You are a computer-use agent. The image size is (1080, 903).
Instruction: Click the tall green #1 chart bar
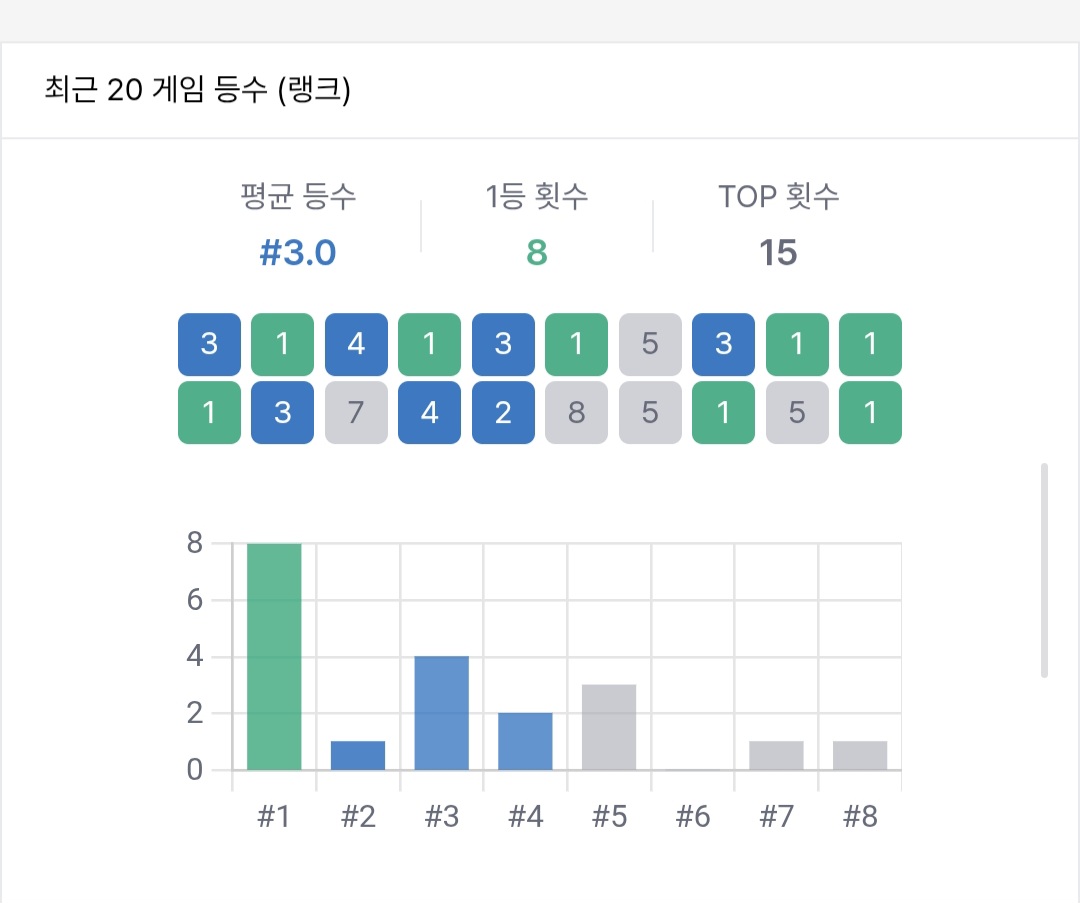click(274, 657)
